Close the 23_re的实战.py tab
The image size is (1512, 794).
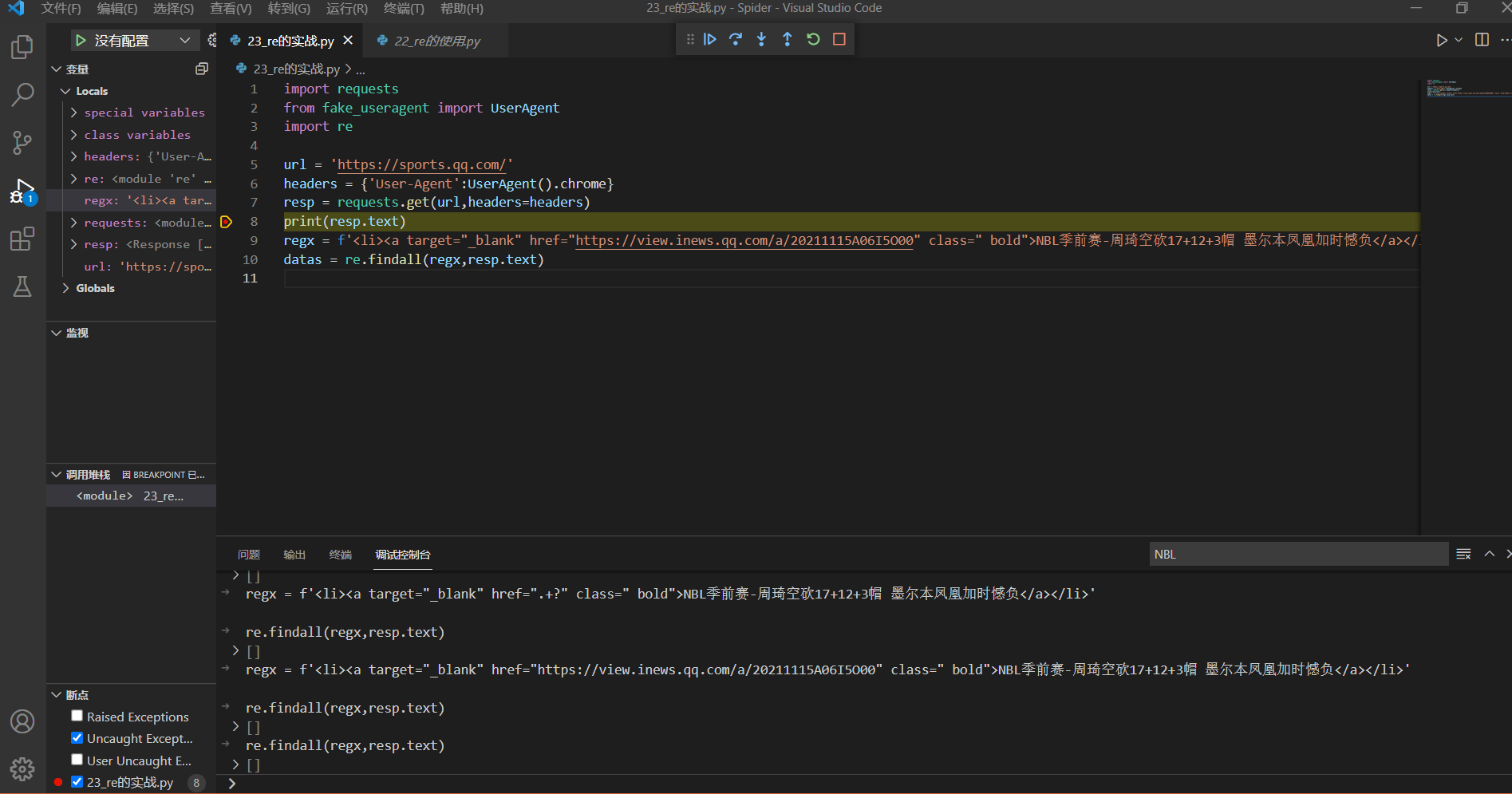[348, 40]
